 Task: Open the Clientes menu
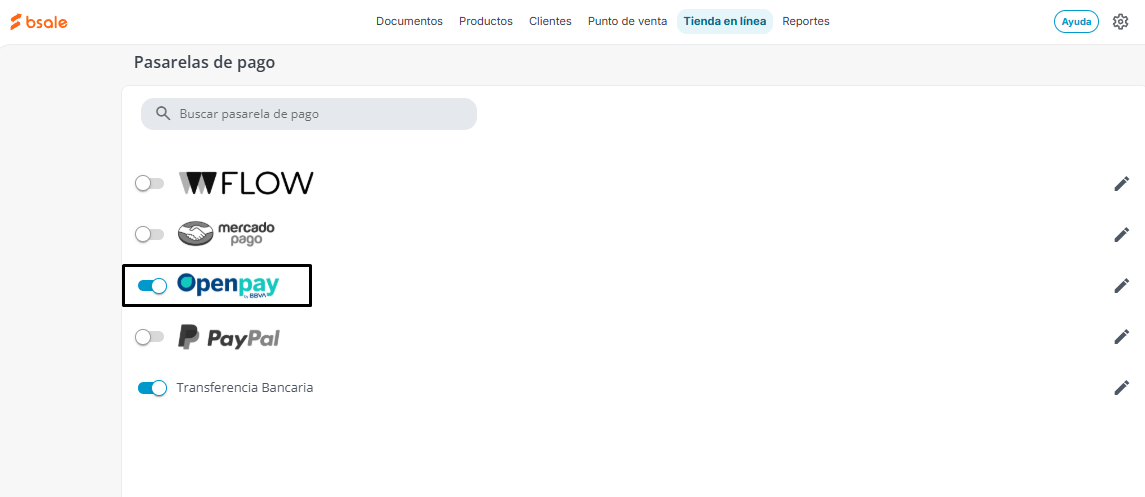pyautogui.click(x=551, y=21)
